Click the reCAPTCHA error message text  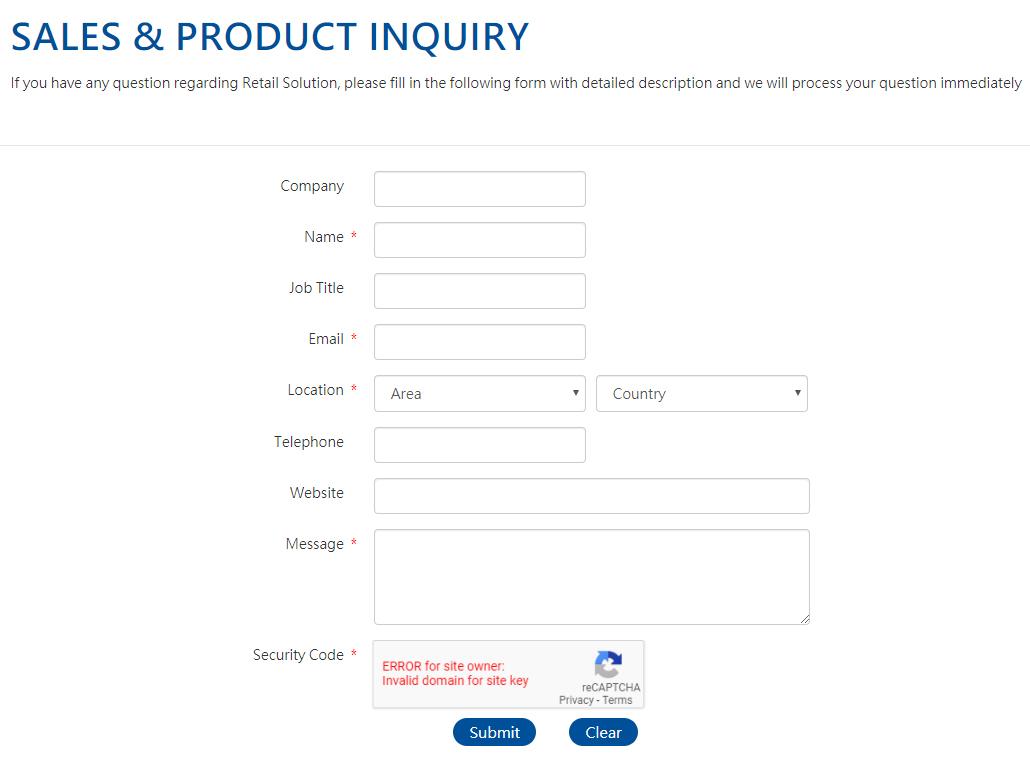[455, 673]
